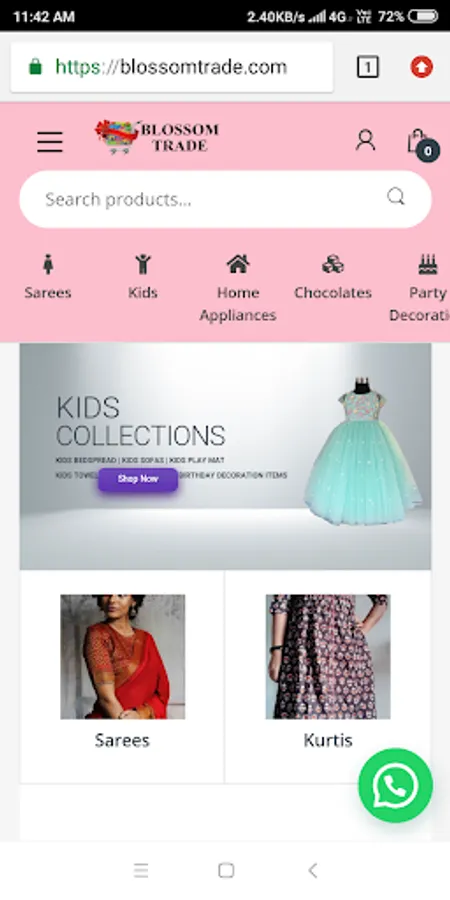The height and width of the screenshot is (900, 450).
Task: Open the user account profile icon
Action: click(x=366, y=140)
